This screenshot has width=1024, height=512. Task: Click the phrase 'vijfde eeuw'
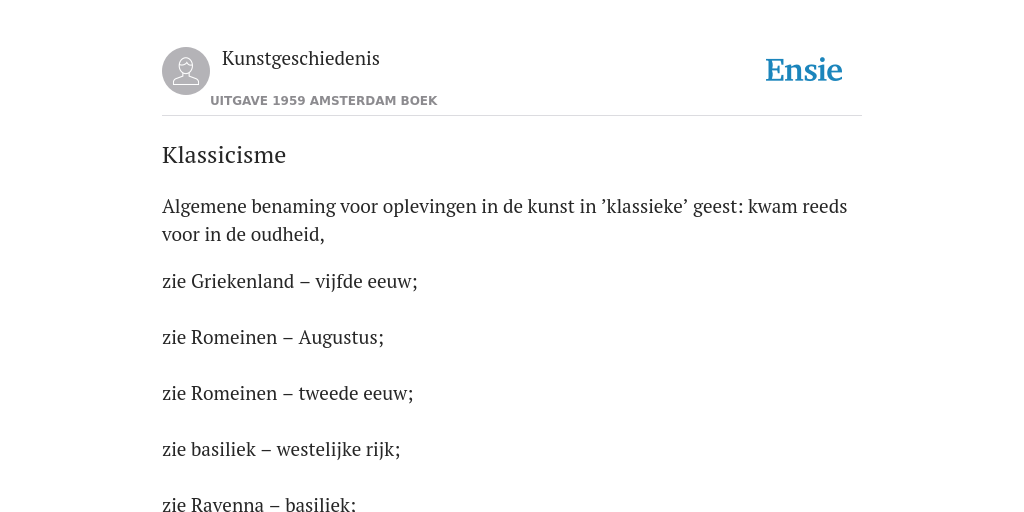point(364,281)
